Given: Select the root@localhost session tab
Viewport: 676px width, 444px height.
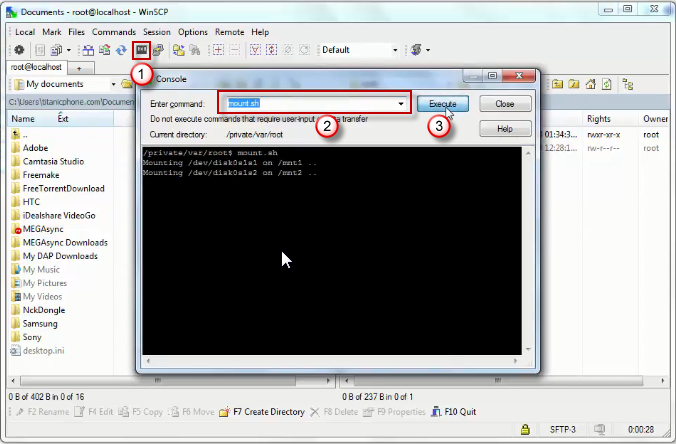Looking at the screenshot, I should click(x=36, y=67).
